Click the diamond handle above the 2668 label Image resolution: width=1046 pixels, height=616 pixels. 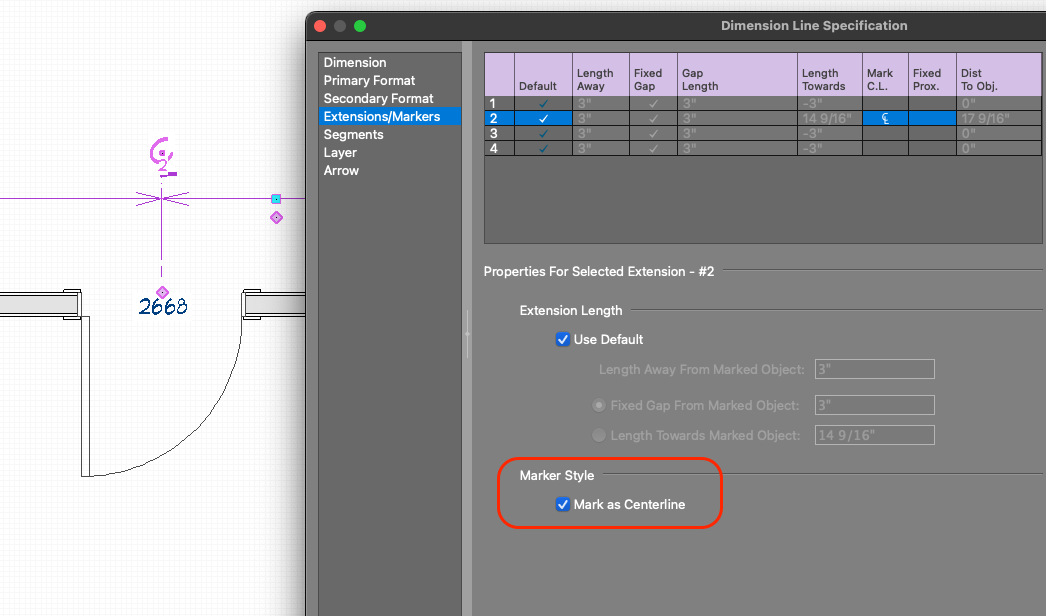click(x=162, y=292)
